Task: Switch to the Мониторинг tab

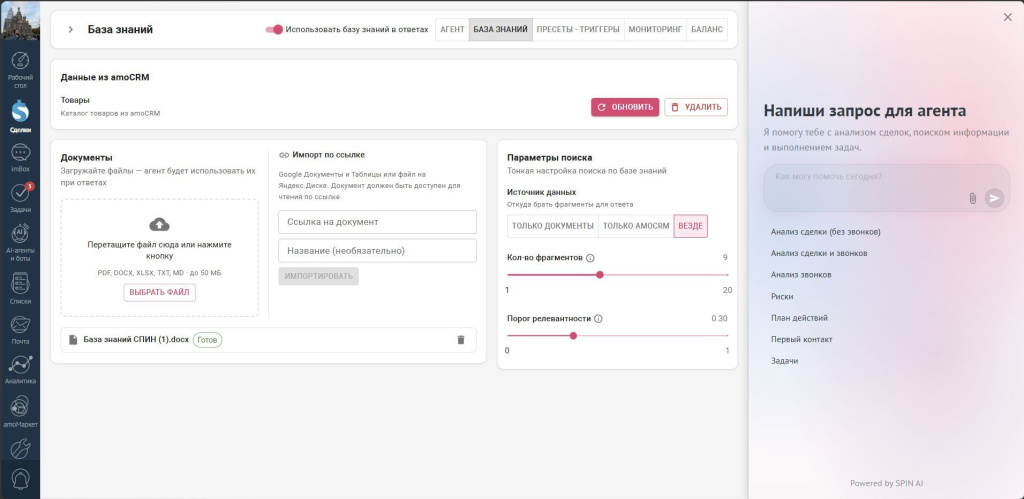Action: click(x=655, y=29)
